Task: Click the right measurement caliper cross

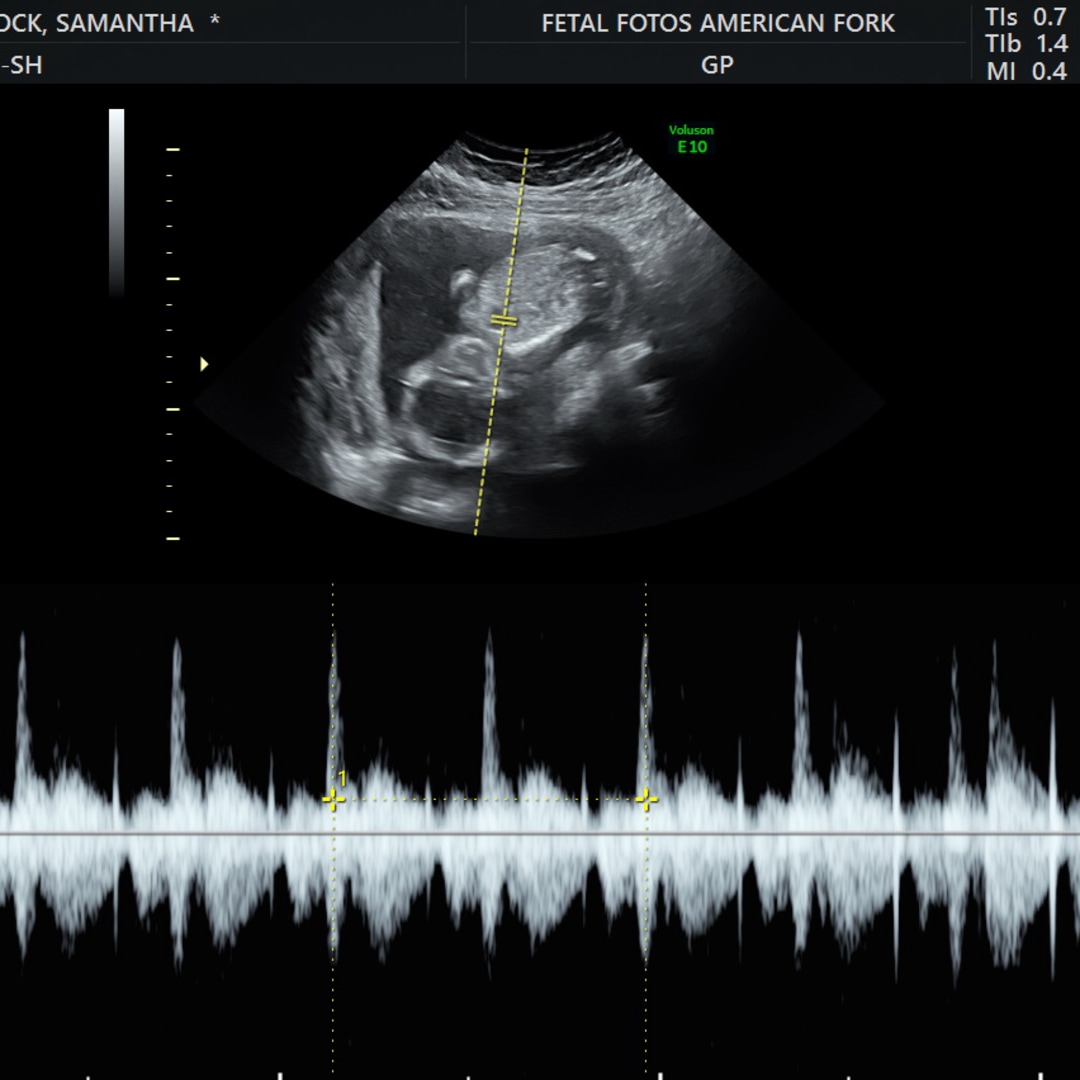Action: (646, 799)
